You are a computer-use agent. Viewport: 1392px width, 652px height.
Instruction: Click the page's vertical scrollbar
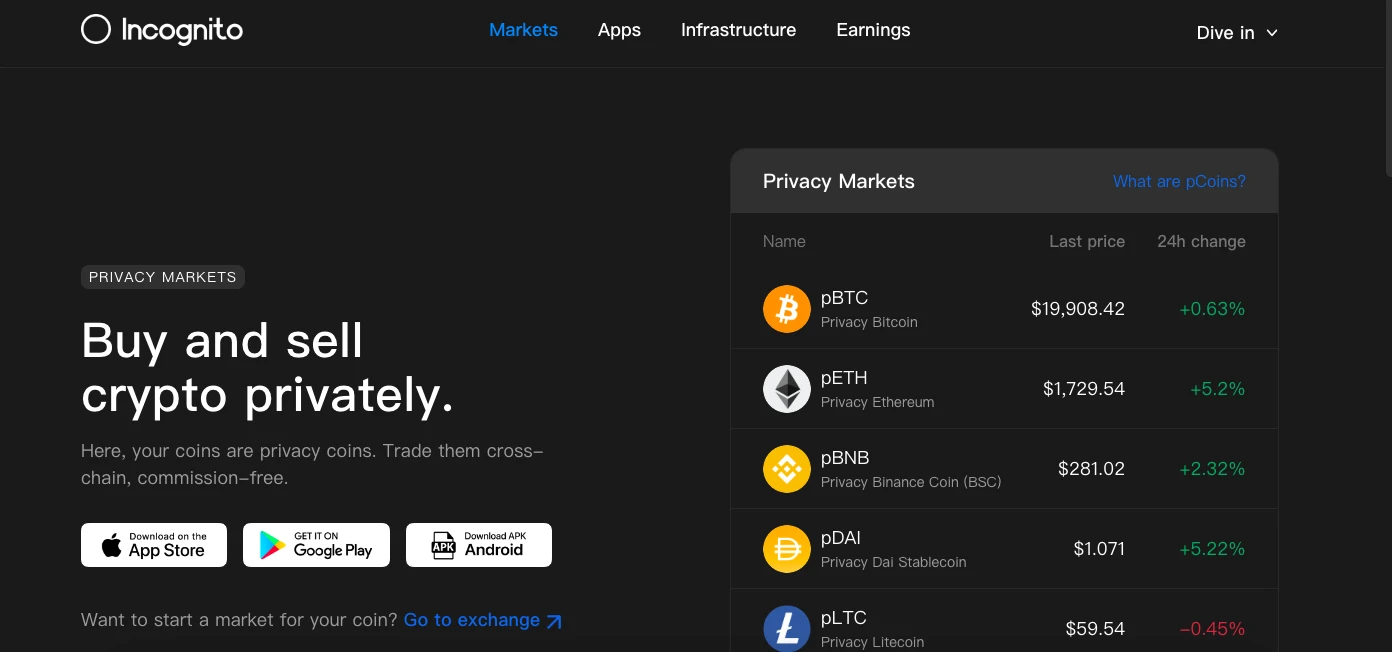coord(1385,80)
